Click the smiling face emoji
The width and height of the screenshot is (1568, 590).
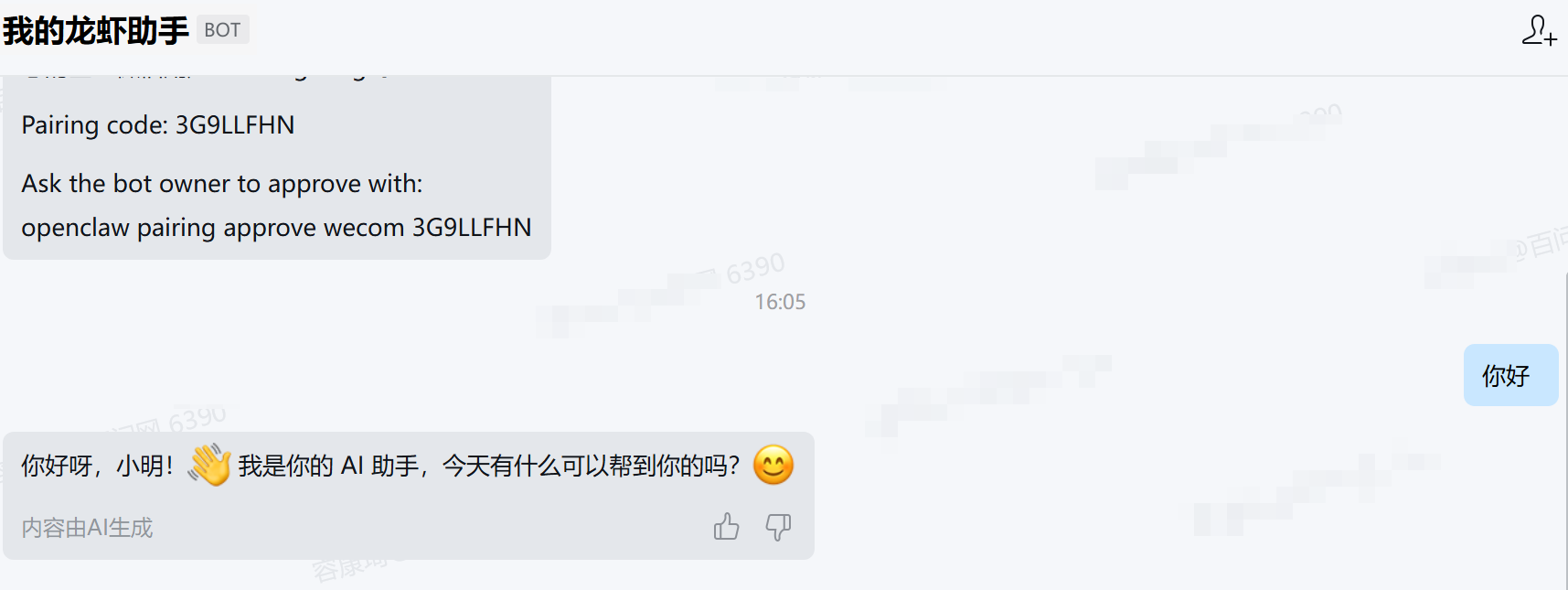click(773, 465)
